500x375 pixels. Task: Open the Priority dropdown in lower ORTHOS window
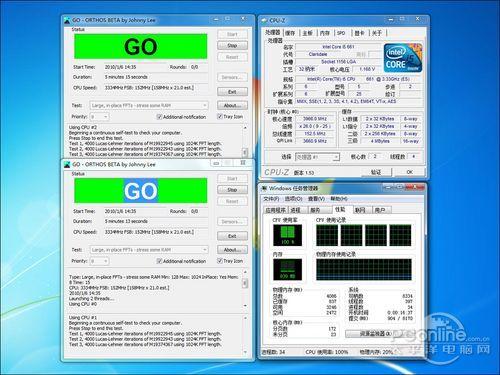tap(99, 261)
